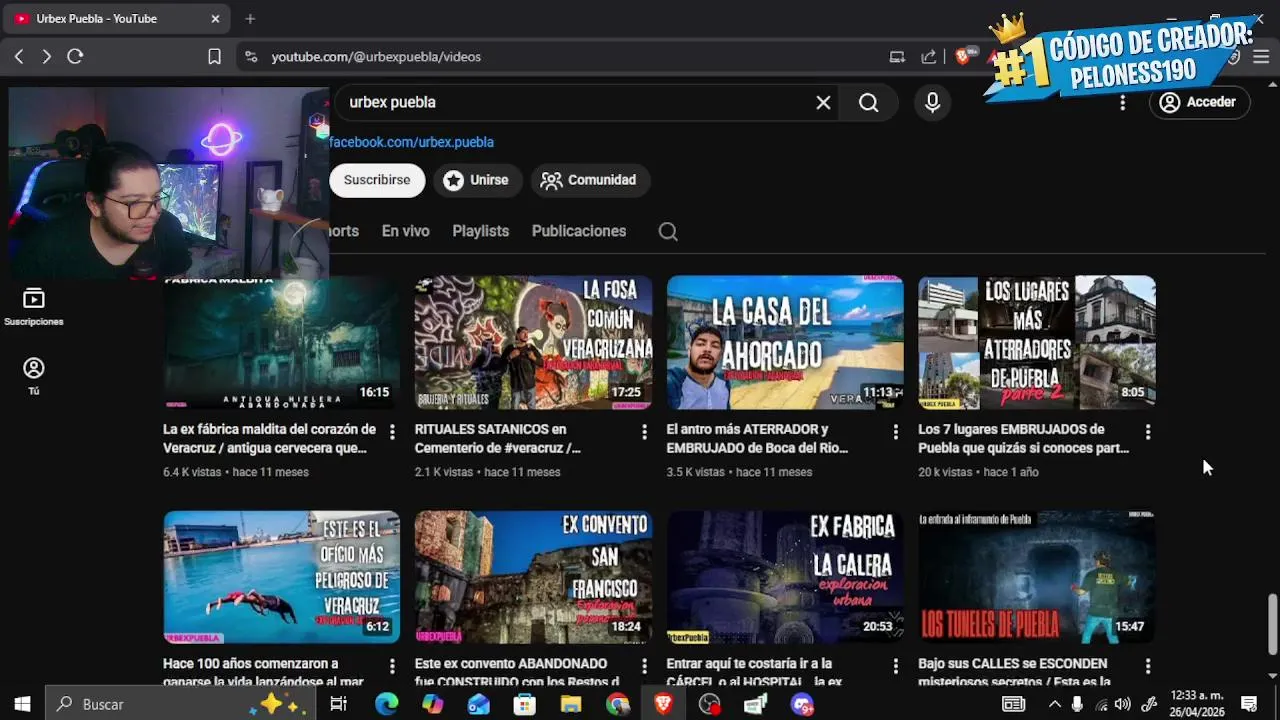Open a new browser tab with plus icon

(x=250, y=18)
